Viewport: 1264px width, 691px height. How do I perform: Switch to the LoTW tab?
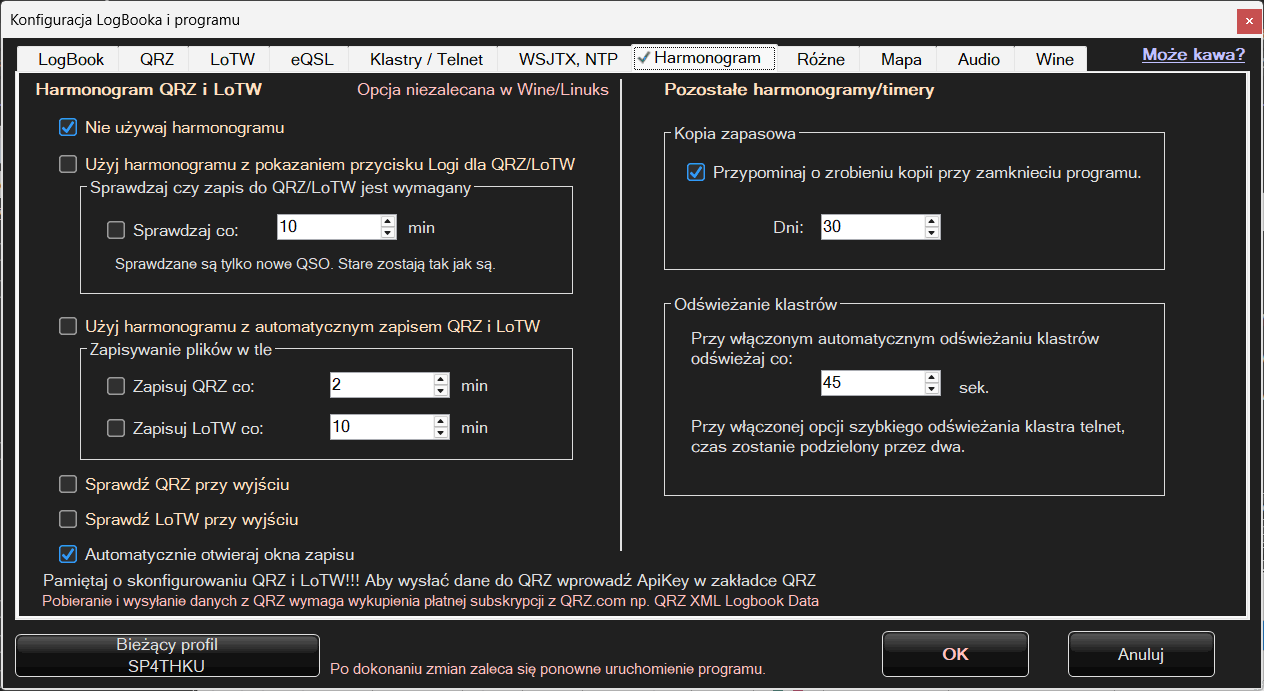232,59
